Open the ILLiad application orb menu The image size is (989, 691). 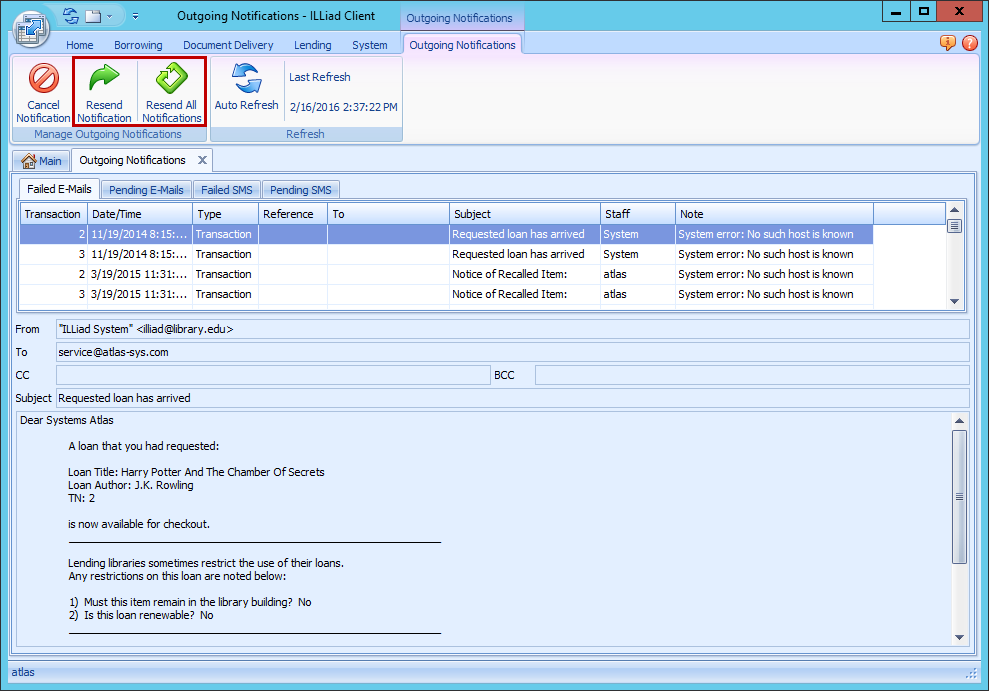pyautogui.click(x=31, y=26)
